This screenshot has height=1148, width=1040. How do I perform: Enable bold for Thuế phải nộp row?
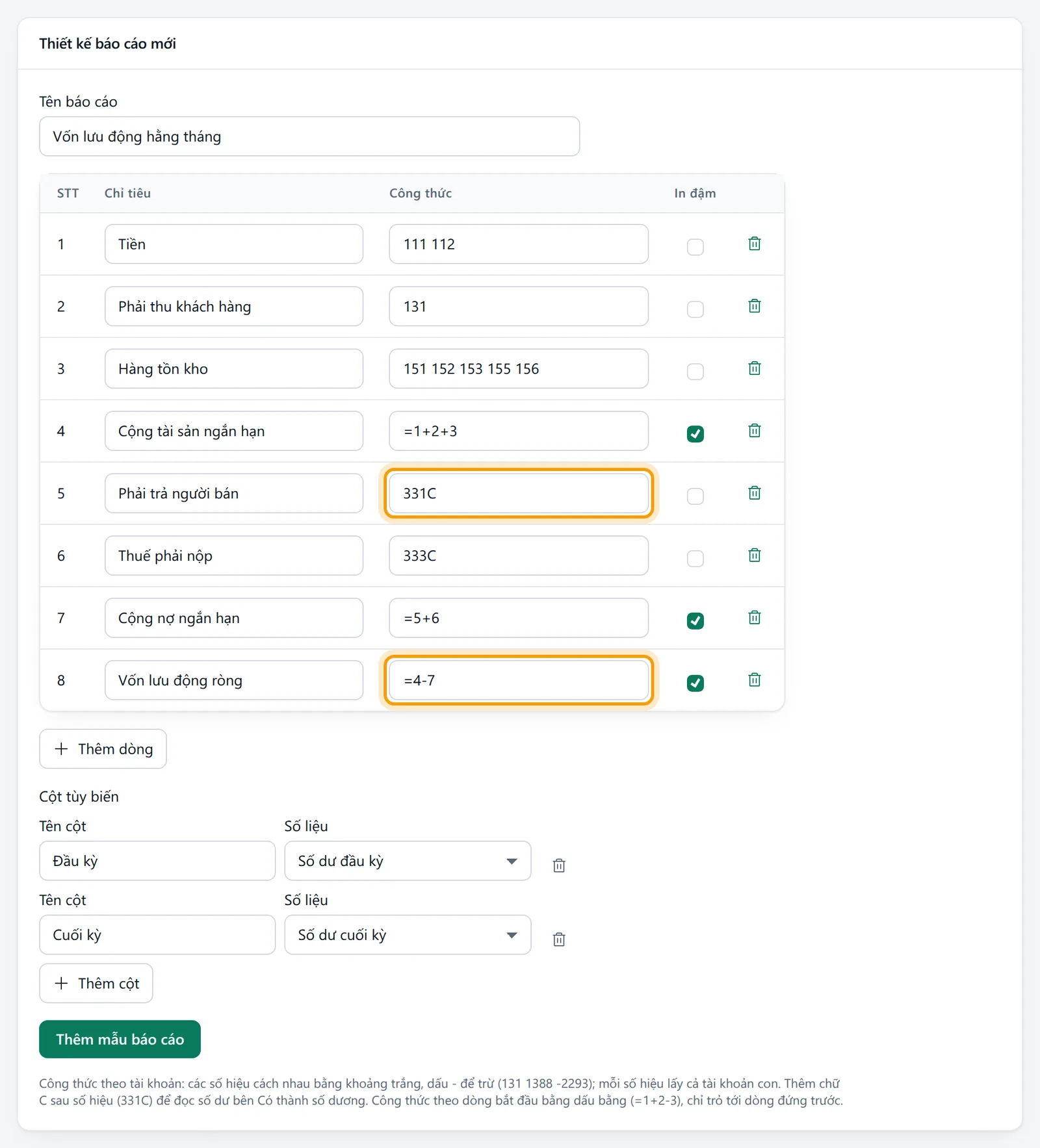[x=695, y=559]
